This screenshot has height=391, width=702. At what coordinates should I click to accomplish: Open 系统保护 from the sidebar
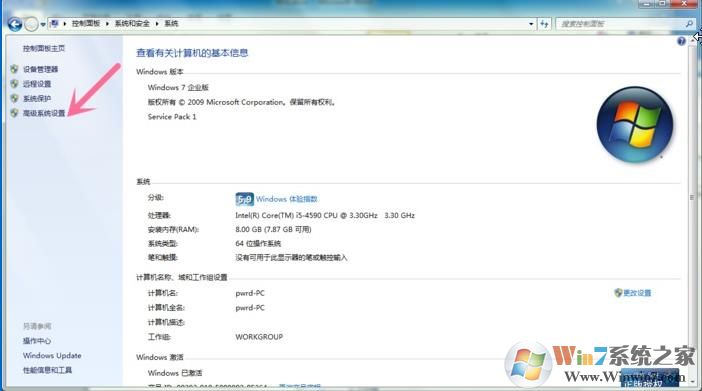point(37,99)
